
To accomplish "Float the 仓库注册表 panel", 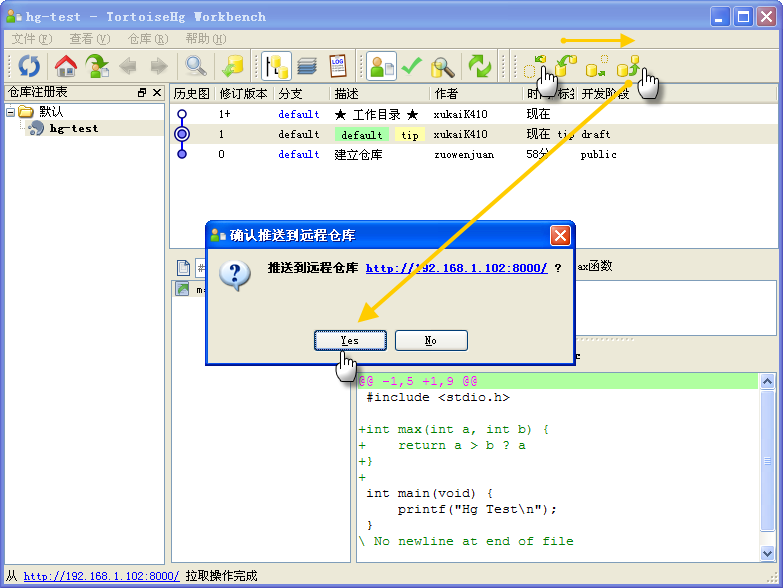I will 142,92.
